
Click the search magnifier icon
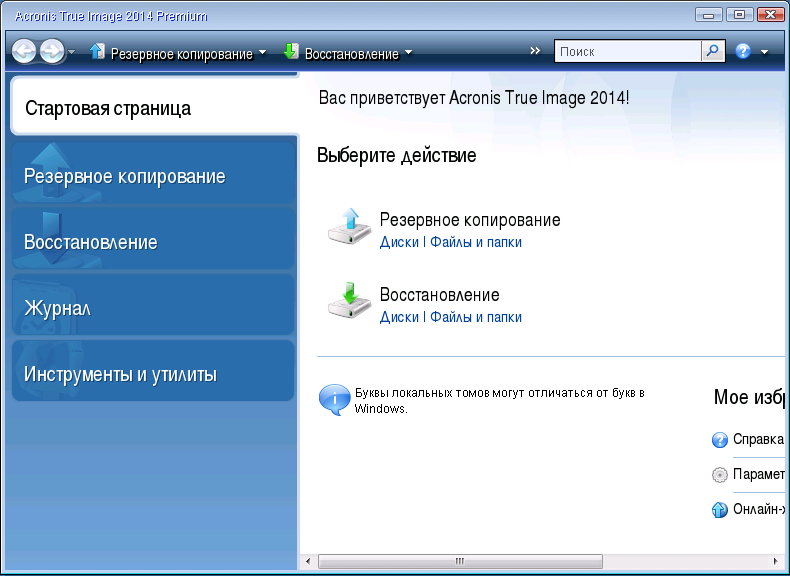(713, 51)
